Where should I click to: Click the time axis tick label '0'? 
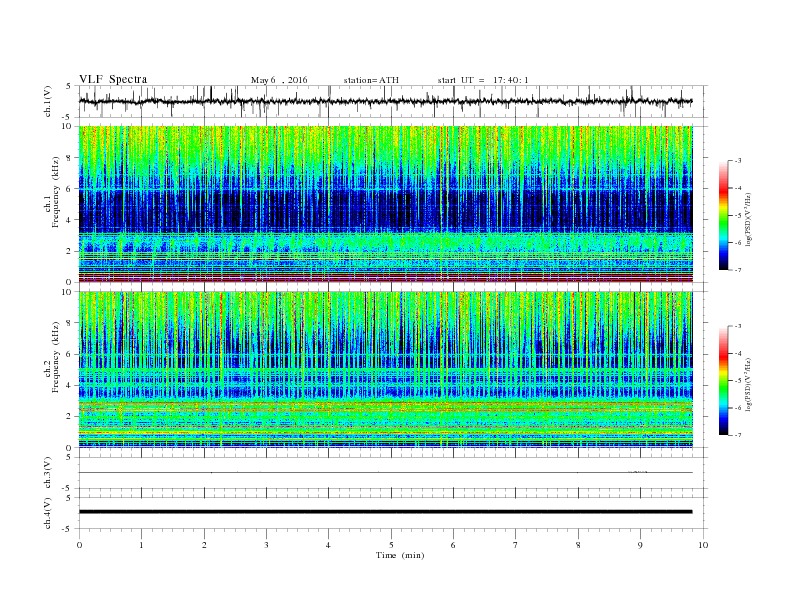pos(79,545)
